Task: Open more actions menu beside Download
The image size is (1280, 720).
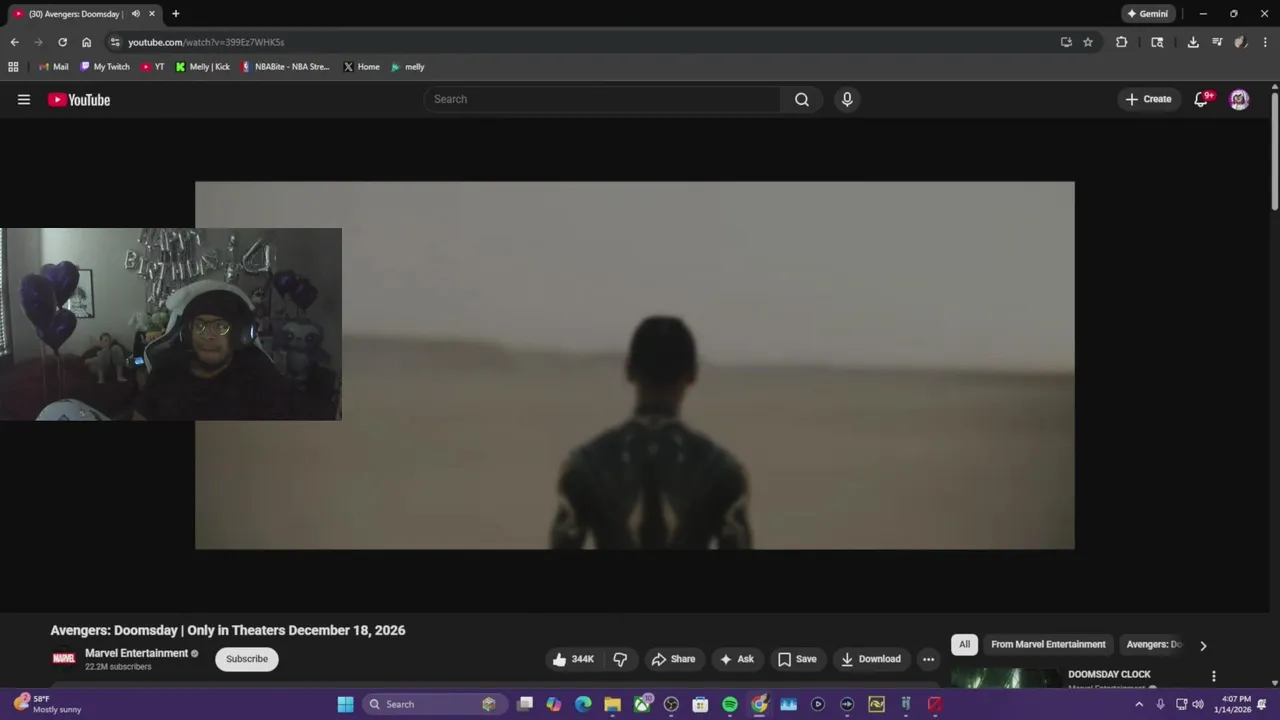Action: [x=928, y=659]
